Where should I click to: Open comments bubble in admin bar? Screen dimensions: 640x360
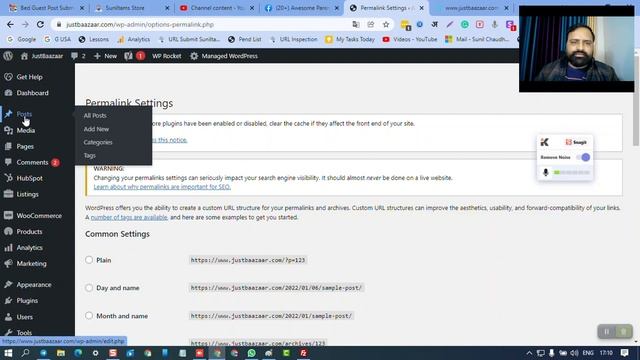[x=78, y=56]
